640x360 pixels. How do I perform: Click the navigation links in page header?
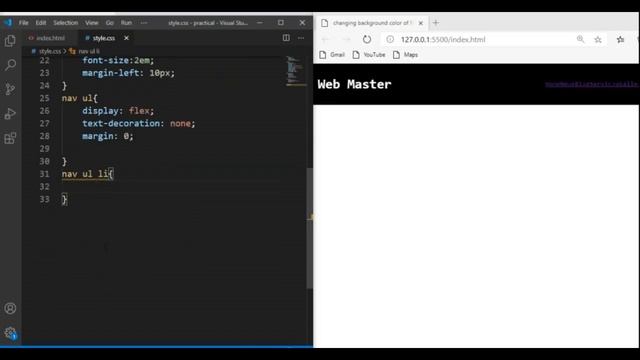coord(592,84)
